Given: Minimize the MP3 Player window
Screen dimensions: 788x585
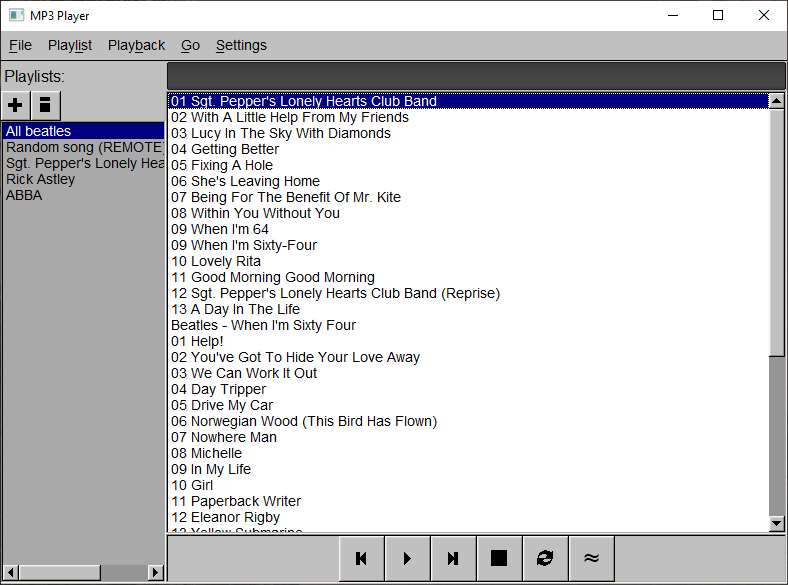Looking at the screenshot, I should point(673,16).
